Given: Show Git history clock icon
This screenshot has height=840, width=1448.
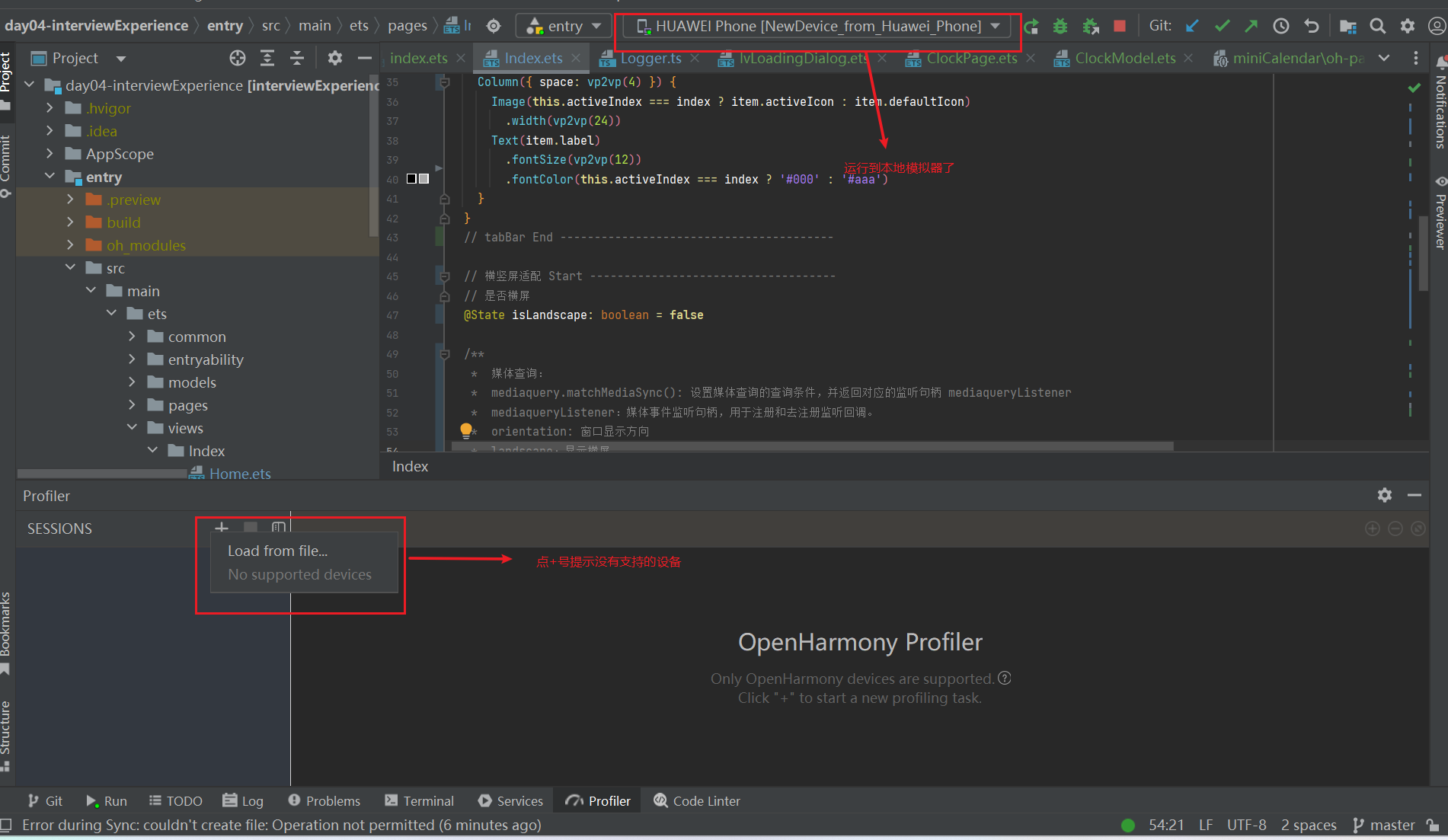Looking at the screenshot, I should pos(1281,26).
